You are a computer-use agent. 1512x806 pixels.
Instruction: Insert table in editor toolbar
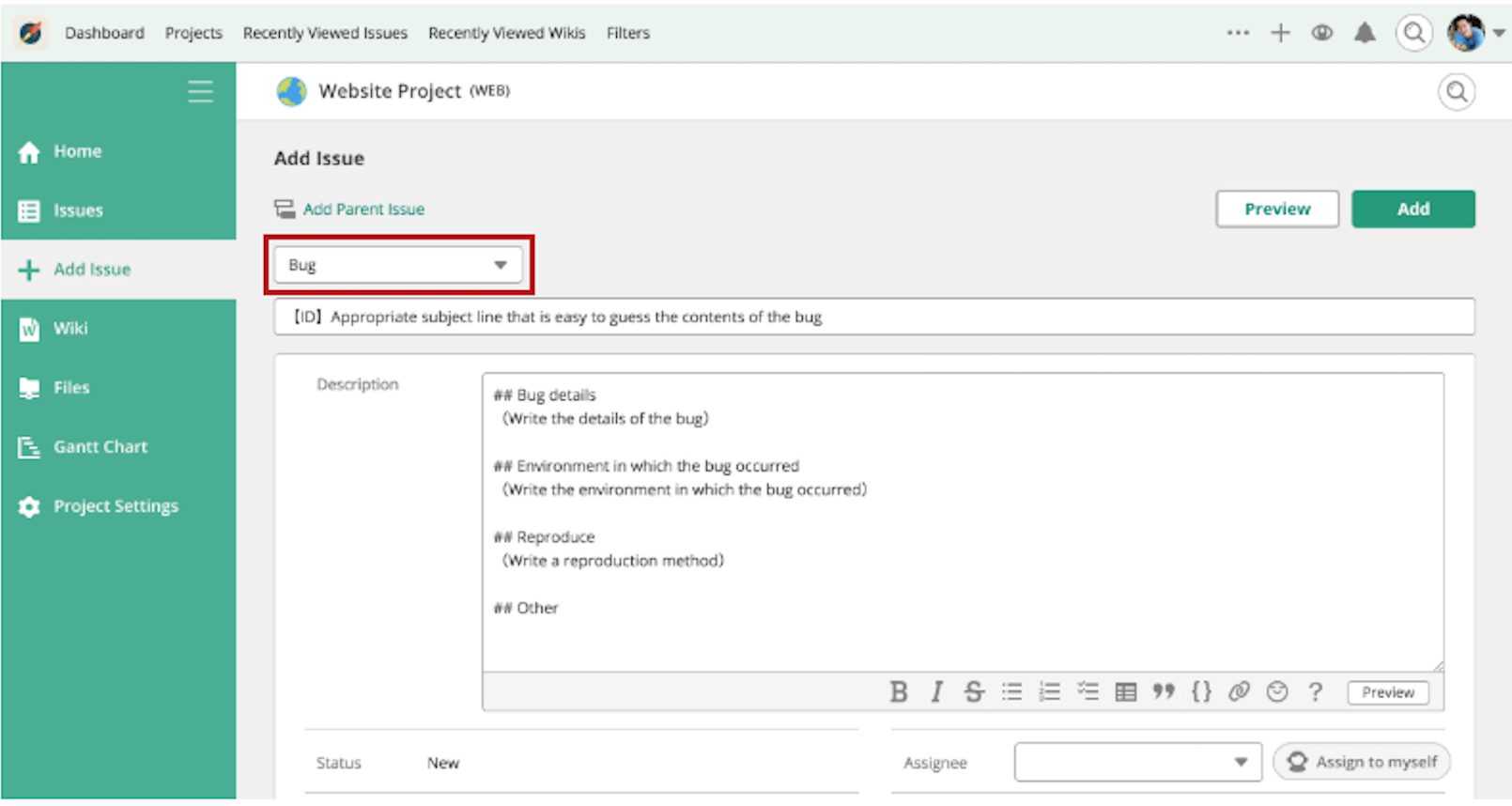coord(1125,692)
